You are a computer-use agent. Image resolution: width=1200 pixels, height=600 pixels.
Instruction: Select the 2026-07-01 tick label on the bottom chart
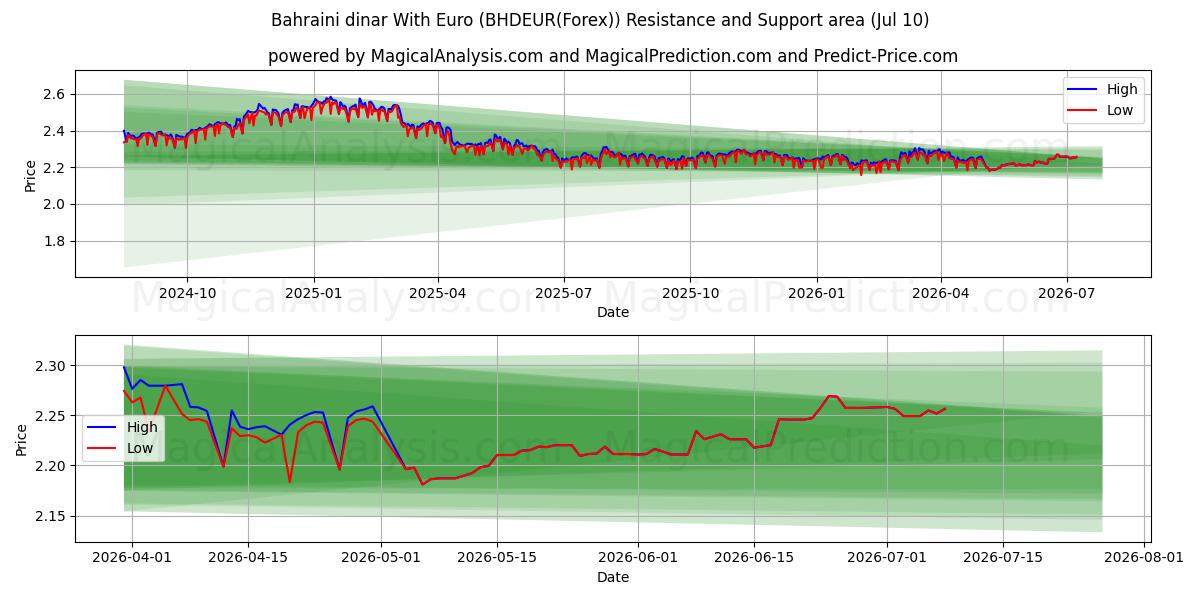(887, 558)
